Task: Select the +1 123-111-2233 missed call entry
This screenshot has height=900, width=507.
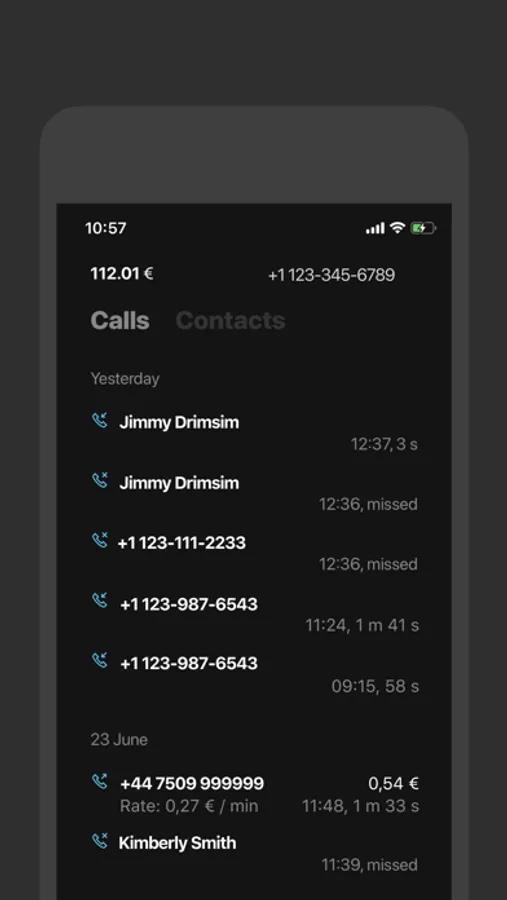Action: (x=254, y=553)
